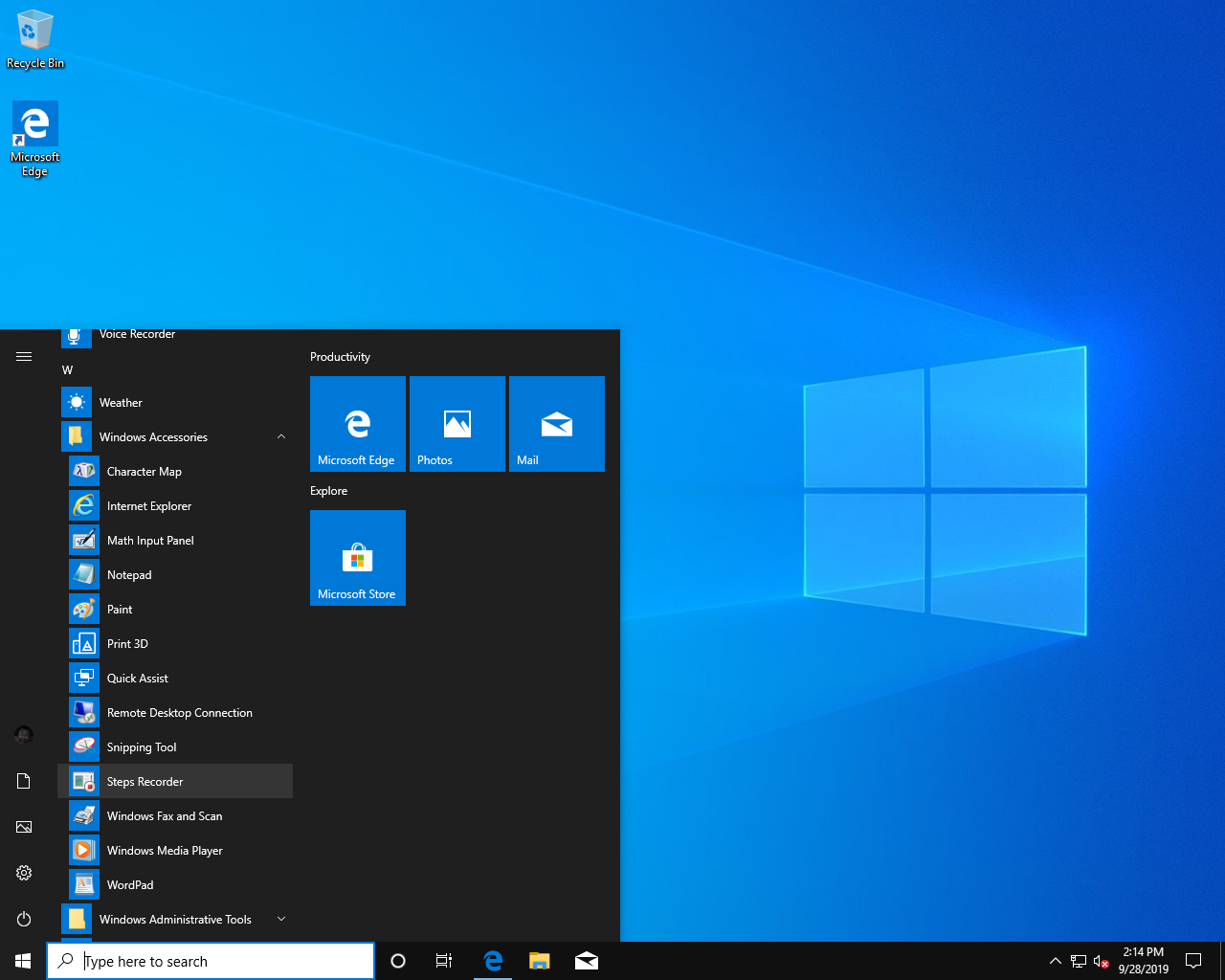Viewport: 1225px width, 980px height.
Task: Click the user account avatar in Start
Action: (x=24, y=735)
